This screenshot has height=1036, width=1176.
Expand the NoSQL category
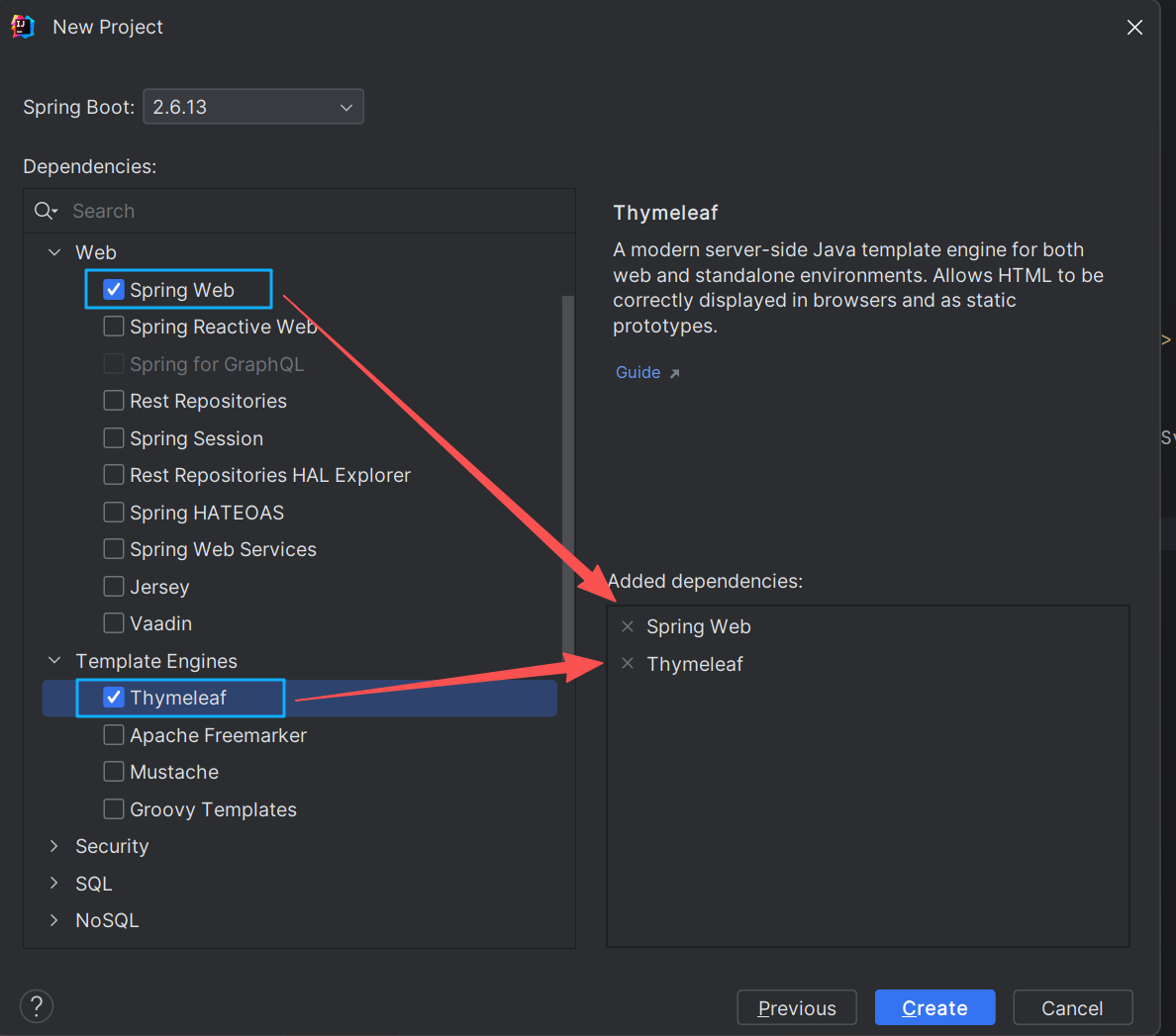coord(54,920)
